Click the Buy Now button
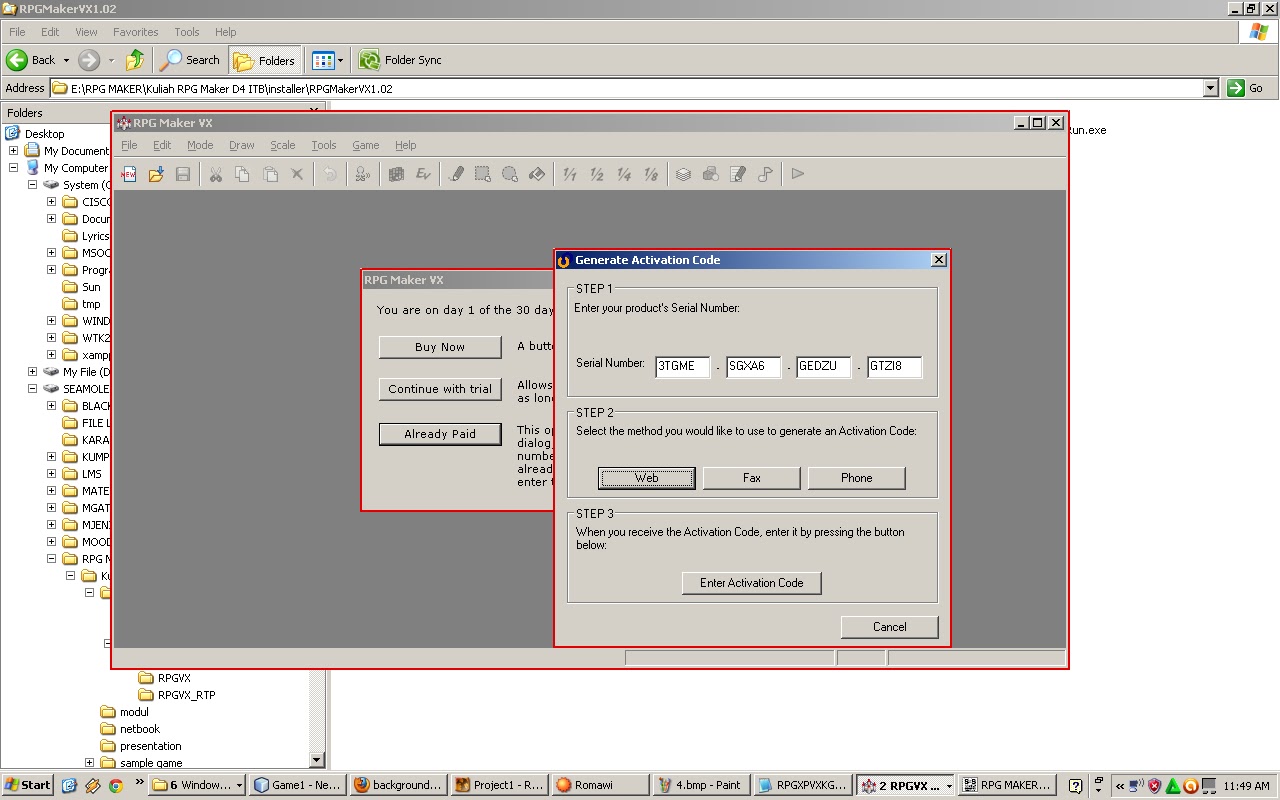 [440, 347]
